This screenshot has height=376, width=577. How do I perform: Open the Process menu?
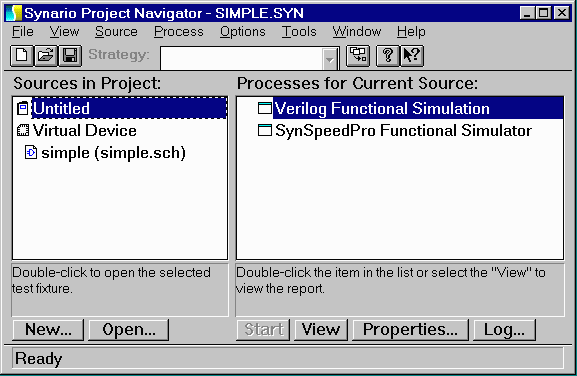pos(178,32)
